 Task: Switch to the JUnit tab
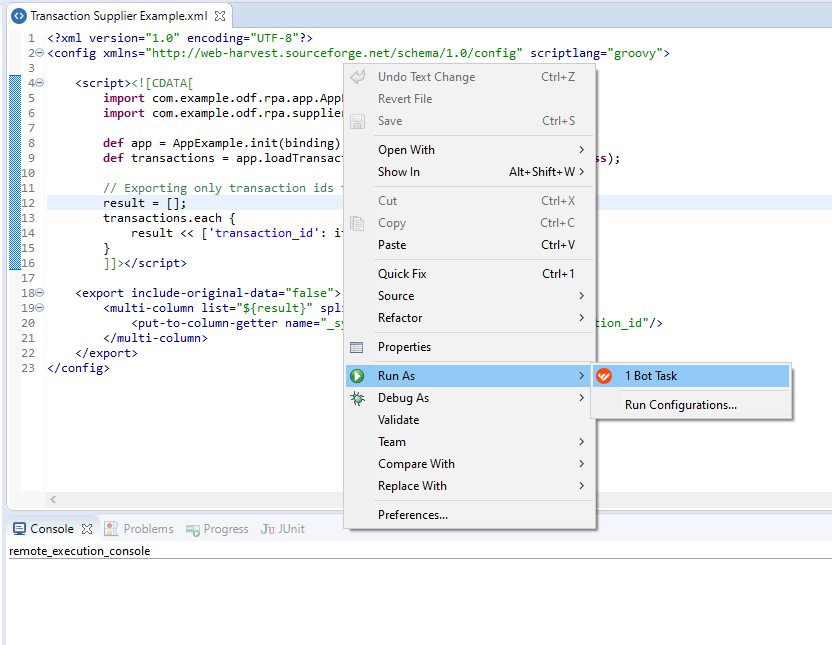pyautogui.click(x=283, y=529)
